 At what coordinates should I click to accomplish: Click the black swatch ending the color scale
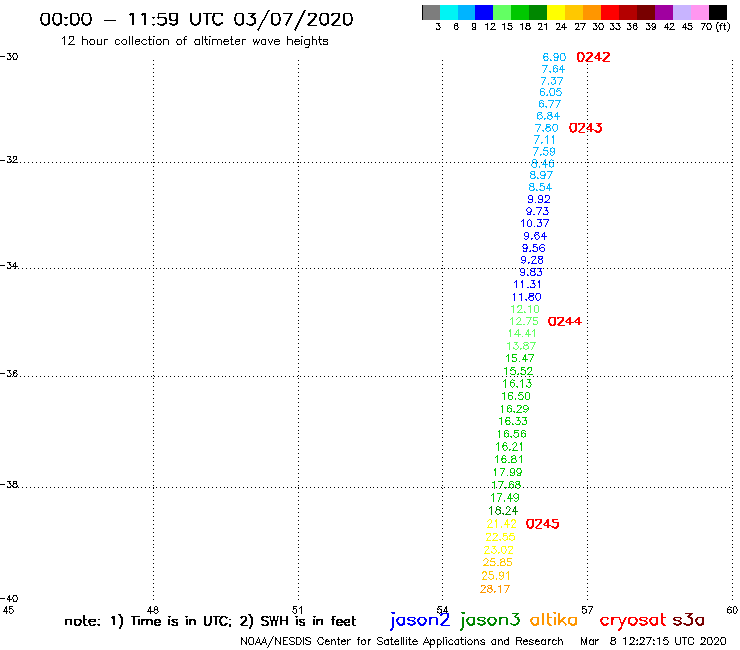[x=717, y=12]
